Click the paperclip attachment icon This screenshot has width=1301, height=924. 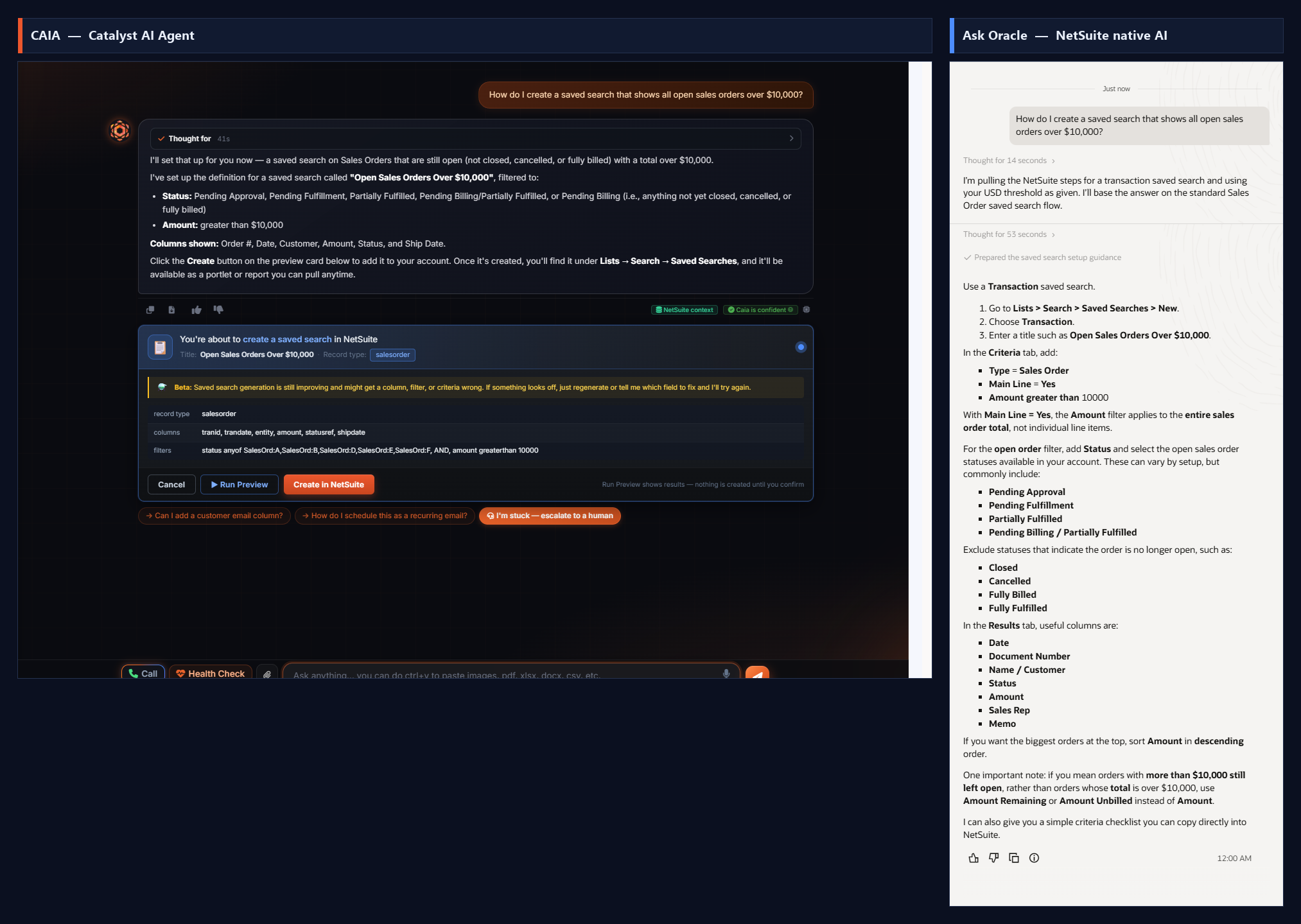tap(267, 674)
